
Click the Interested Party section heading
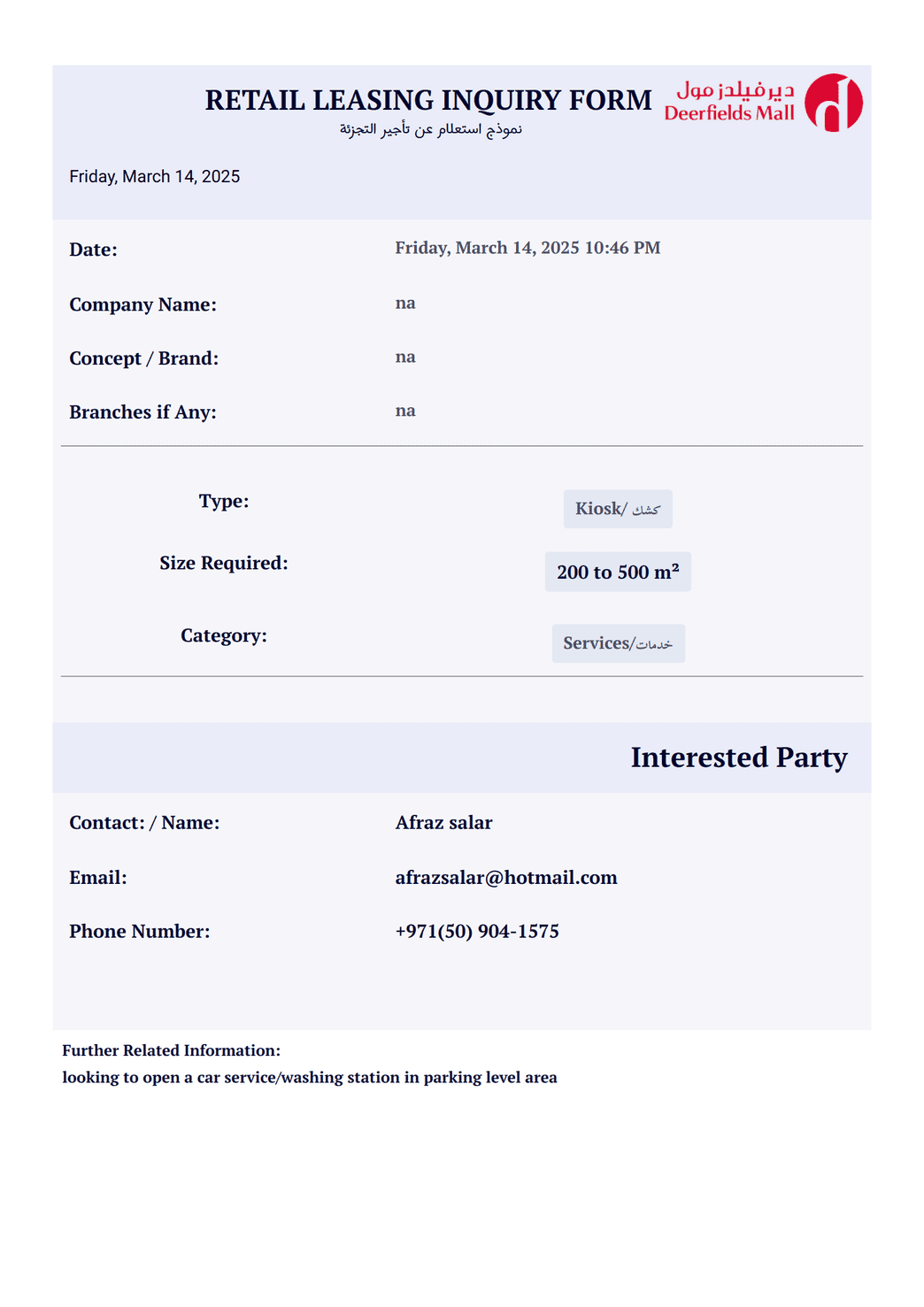[739, 757]
